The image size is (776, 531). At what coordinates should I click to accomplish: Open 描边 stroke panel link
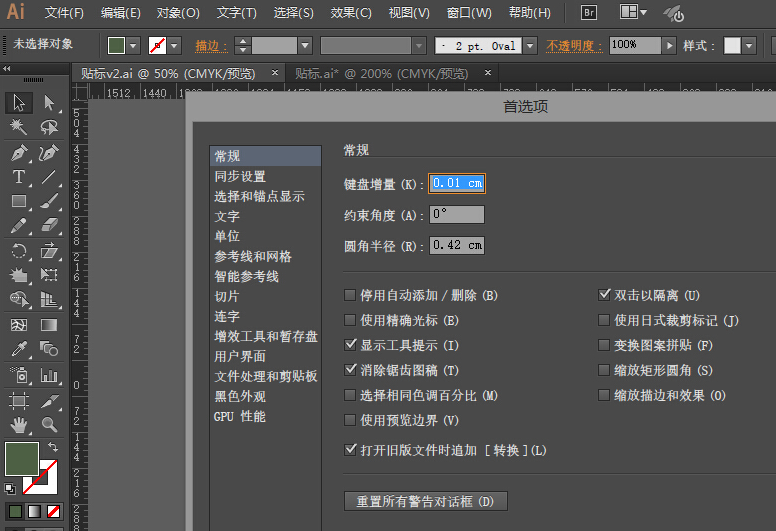pos(211,46)
